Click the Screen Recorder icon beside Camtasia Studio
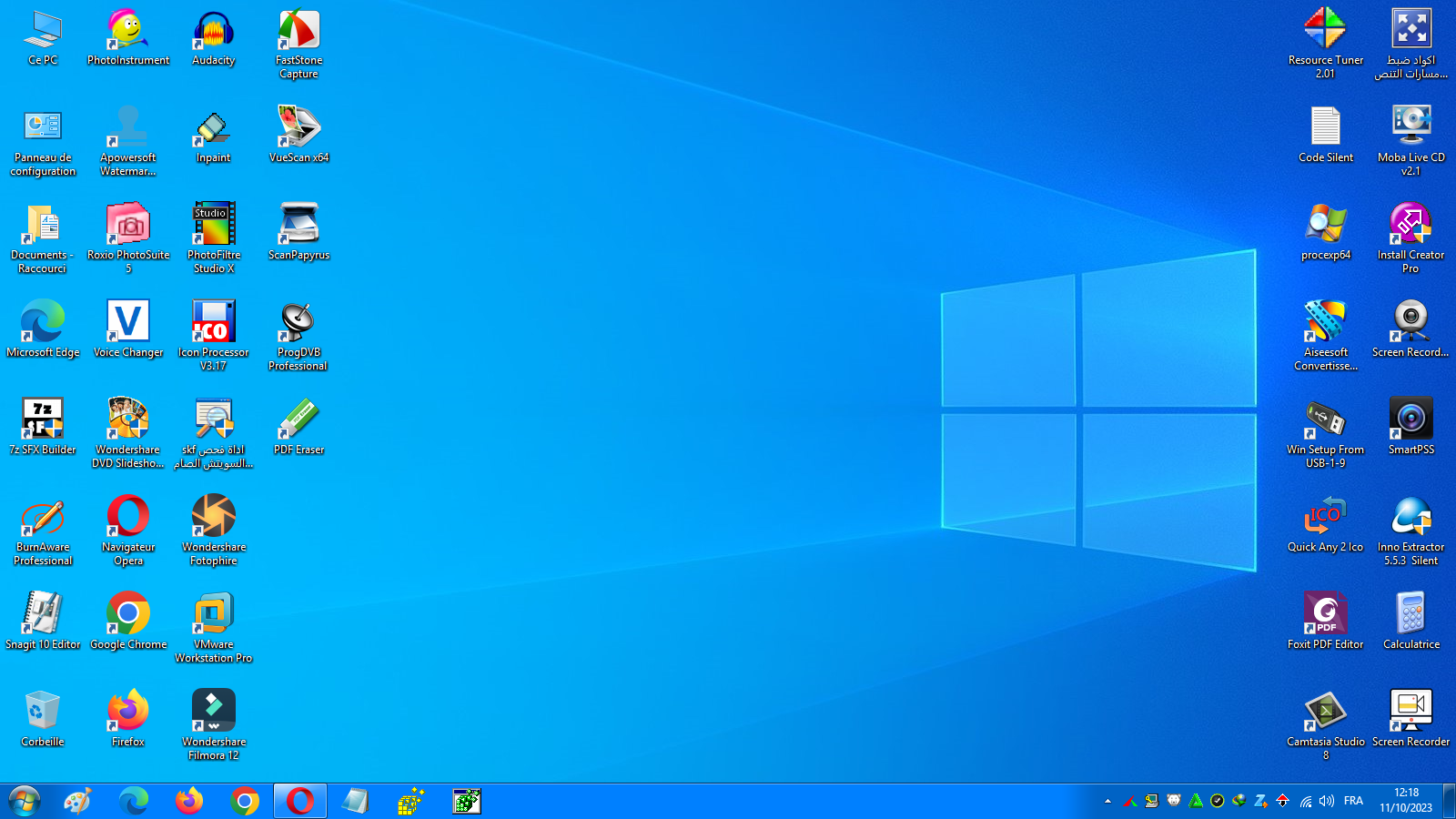Screen dimensions: 1456x819 tap(1411, 720)
